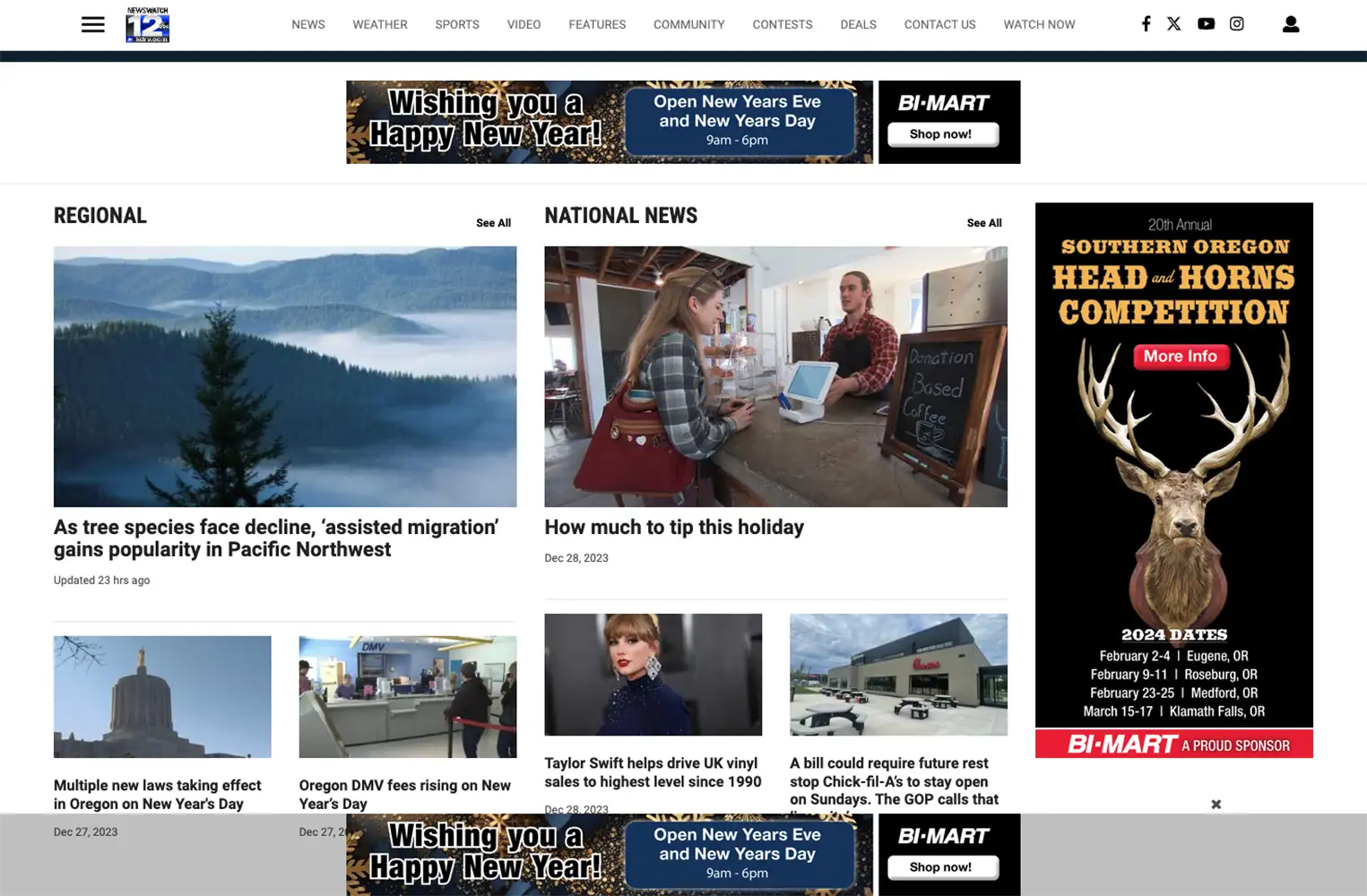The width and height of the screenshot is (1367, 896).
Task: Open the hamburger menu
Action: point(93,24)
